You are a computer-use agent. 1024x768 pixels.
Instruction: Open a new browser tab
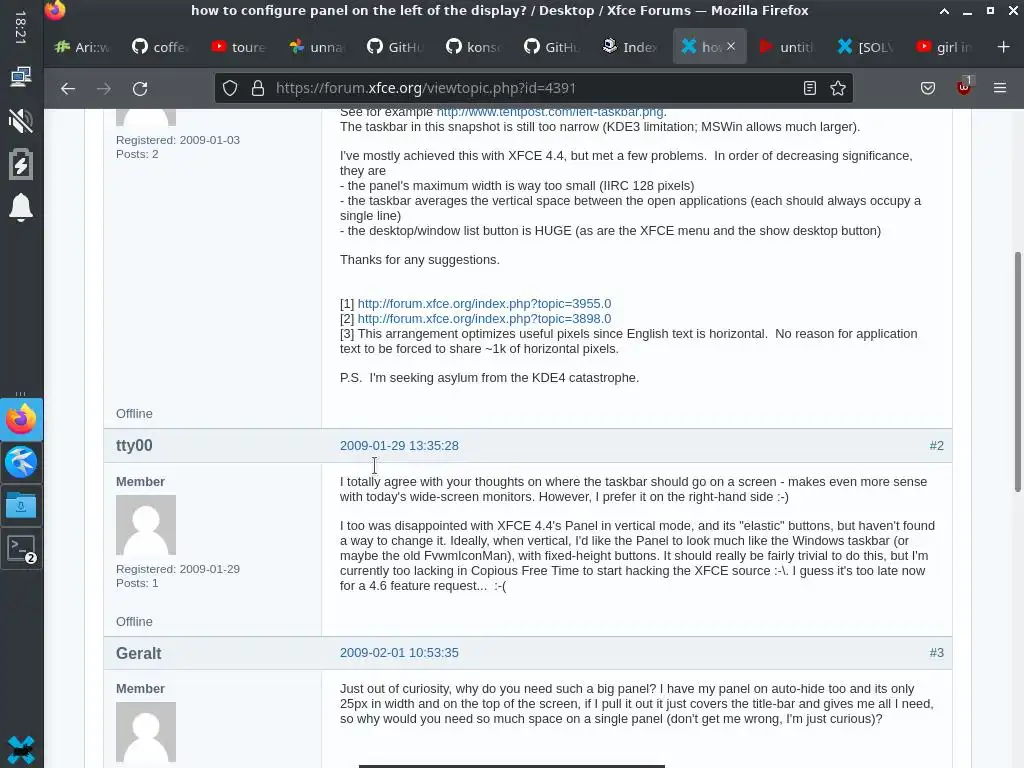coord(1004,46)
